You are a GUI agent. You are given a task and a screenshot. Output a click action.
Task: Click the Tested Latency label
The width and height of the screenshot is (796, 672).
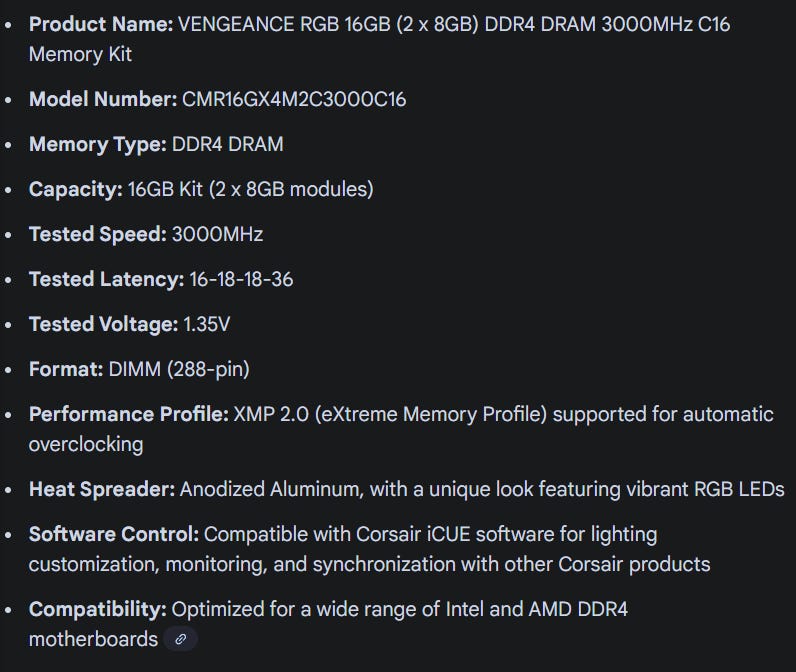click(x=106, y=279)
